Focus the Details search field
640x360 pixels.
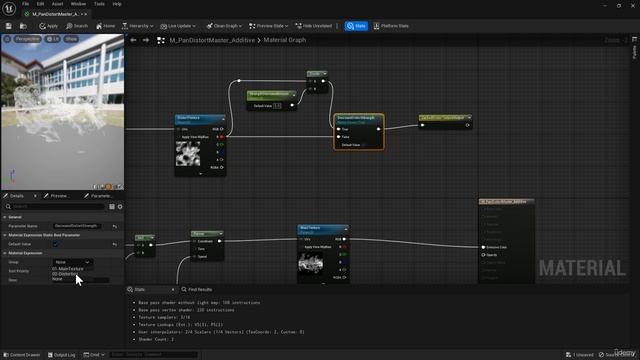point(56,207)
